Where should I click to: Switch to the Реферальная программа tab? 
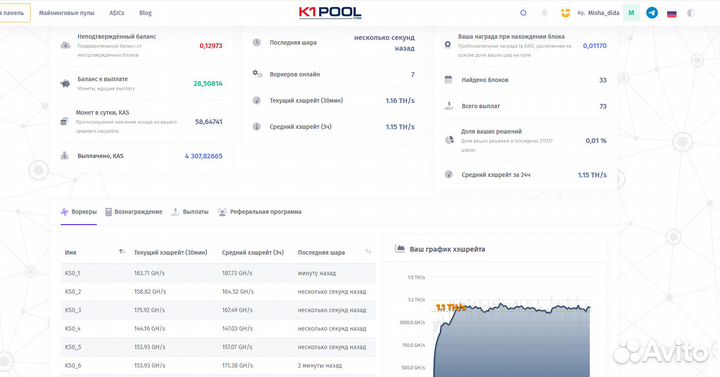tap(259, 212)
